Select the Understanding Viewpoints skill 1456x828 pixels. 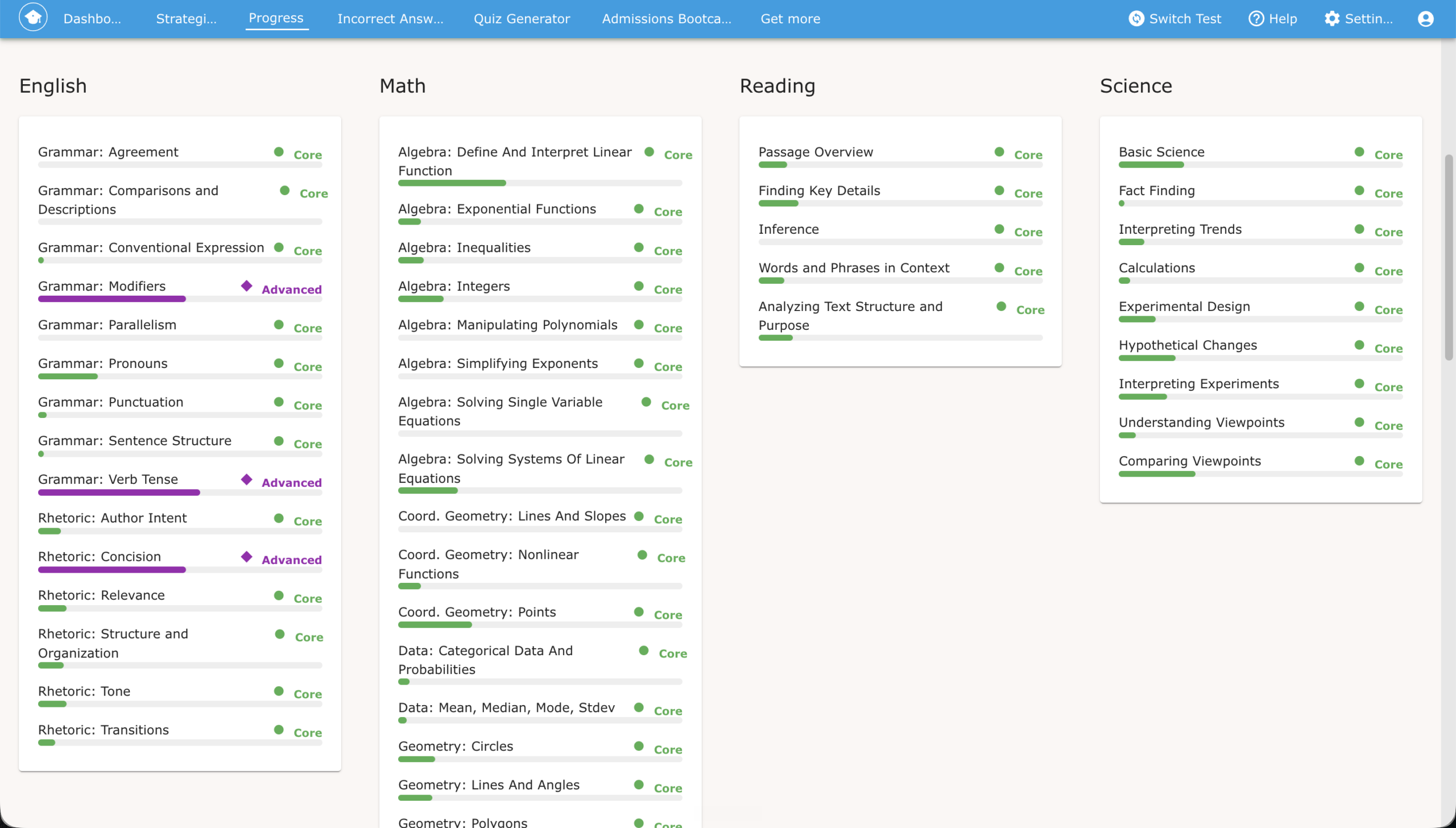point(1201,422)
